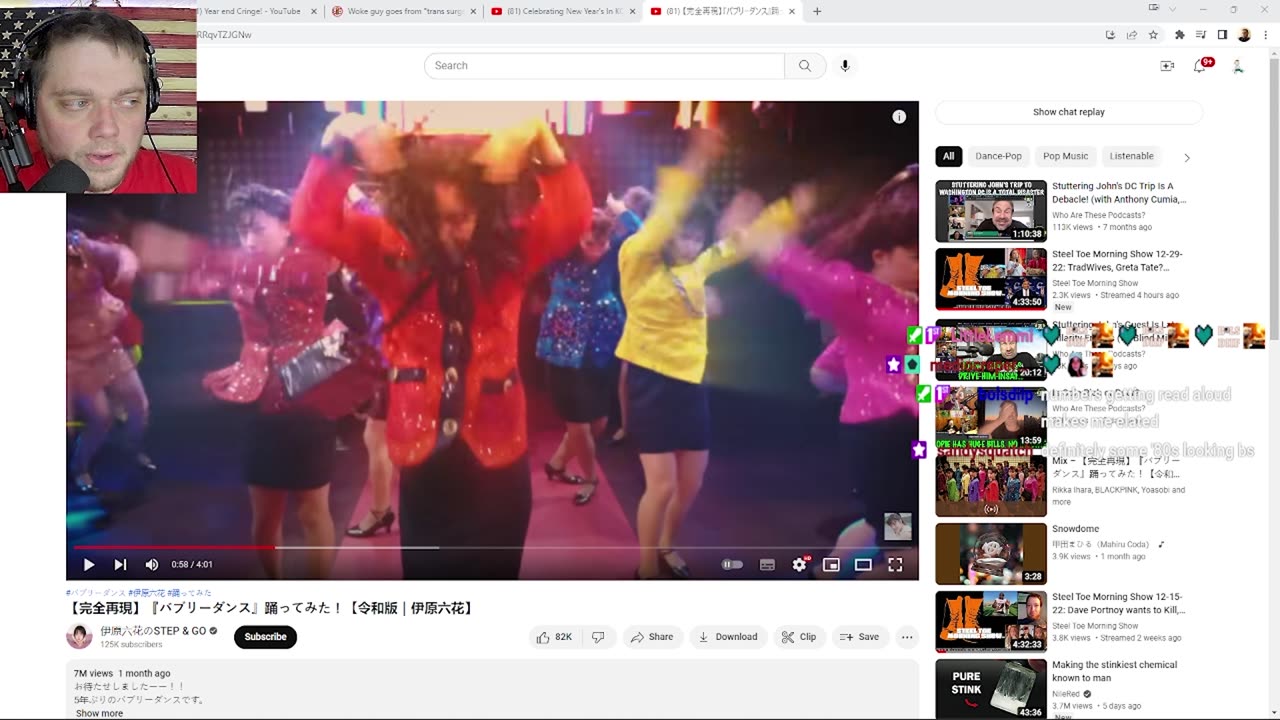Screen dimensions: 1280x720
Task: Close the Year end Cringe tab
Action: 313,11
